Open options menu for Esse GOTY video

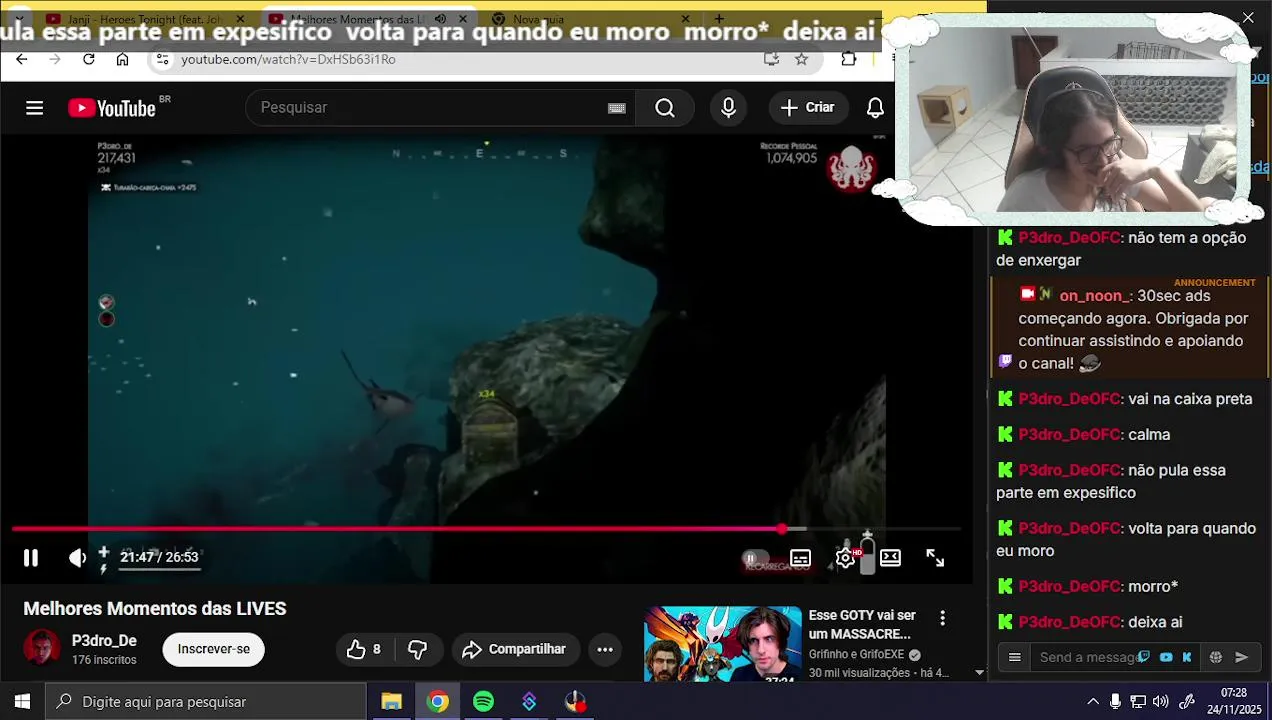point(942,619)
